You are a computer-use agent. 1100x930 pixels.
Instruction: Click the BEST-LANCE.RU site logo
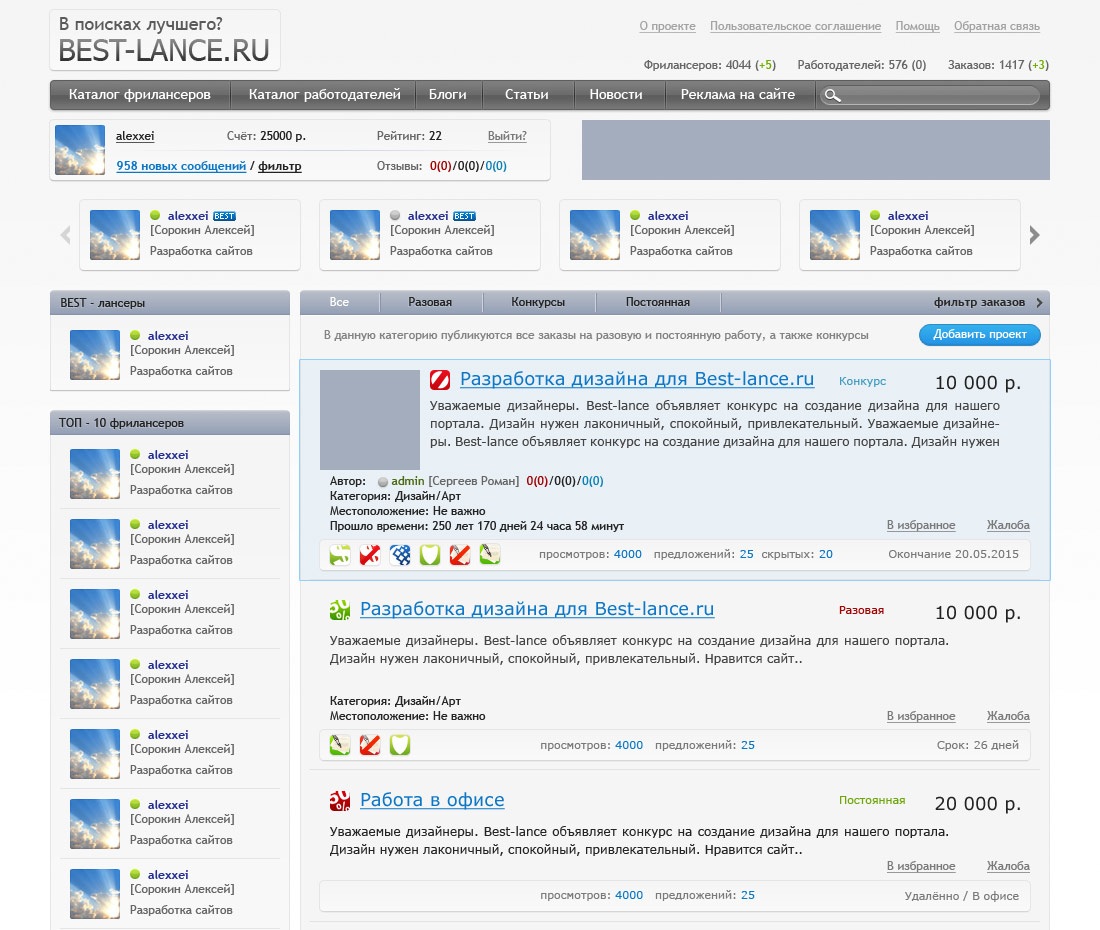coord(164,40)
